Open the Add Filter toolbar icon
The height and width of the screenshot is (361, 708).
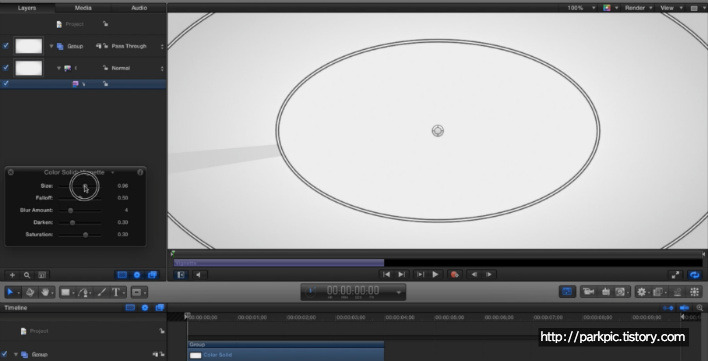658,292
